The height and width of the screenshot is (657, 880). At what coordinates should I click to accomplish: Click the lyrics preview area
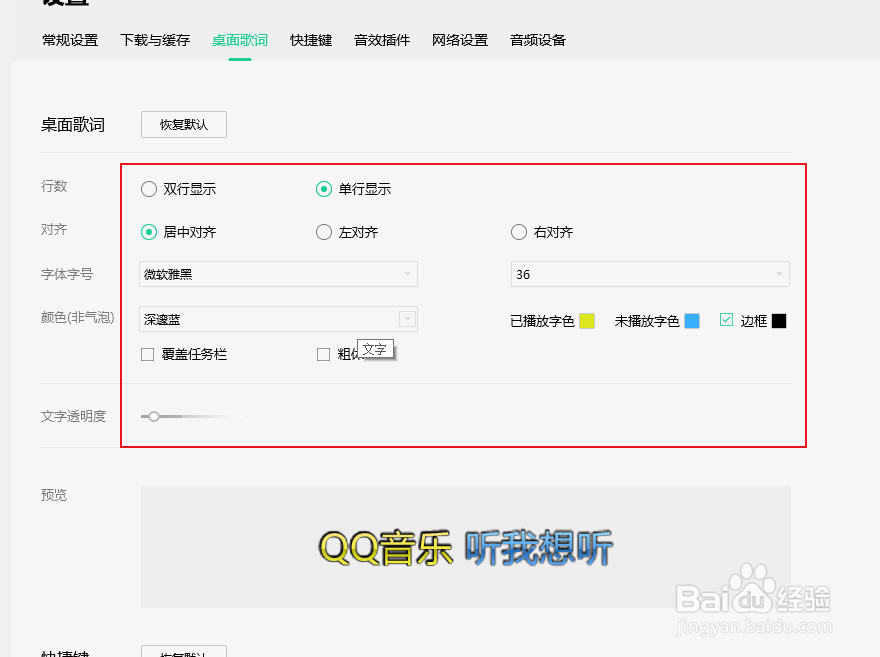[x=466, y=547]
